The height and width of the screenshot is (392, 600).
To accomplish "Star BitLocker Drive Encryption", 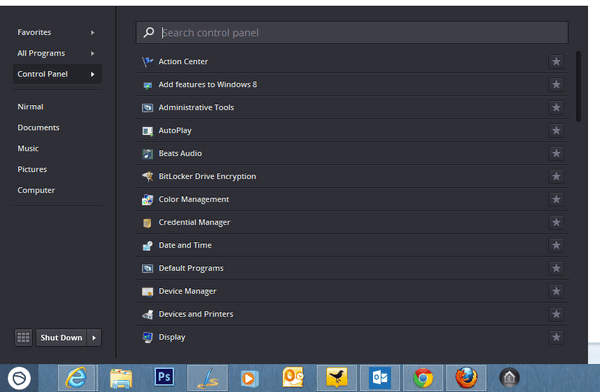I will coord(556,176).
